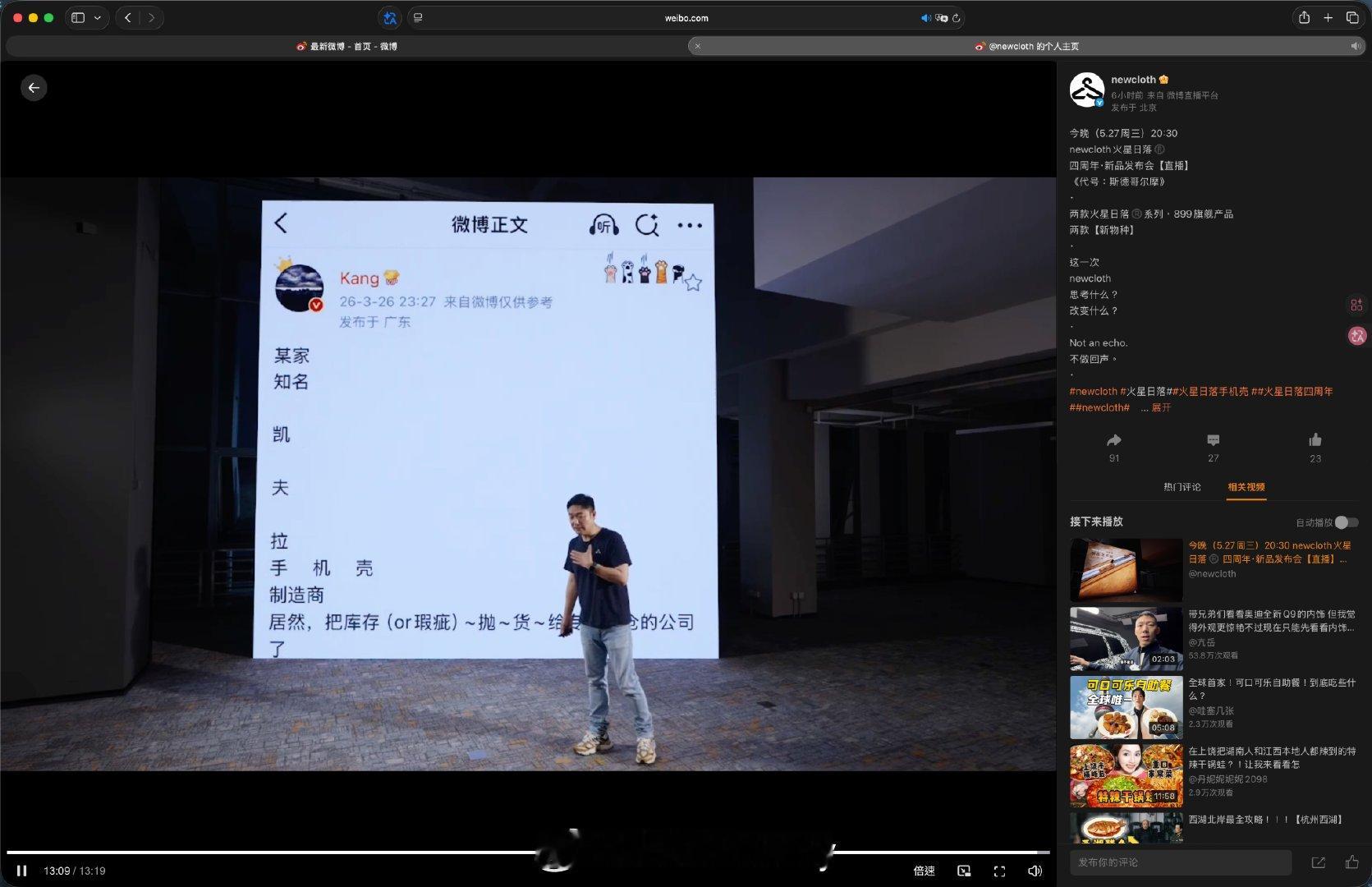This screenshot has height=887, width=1372.
Task: Click the address bar translate icon
Action: coord(942,18)
